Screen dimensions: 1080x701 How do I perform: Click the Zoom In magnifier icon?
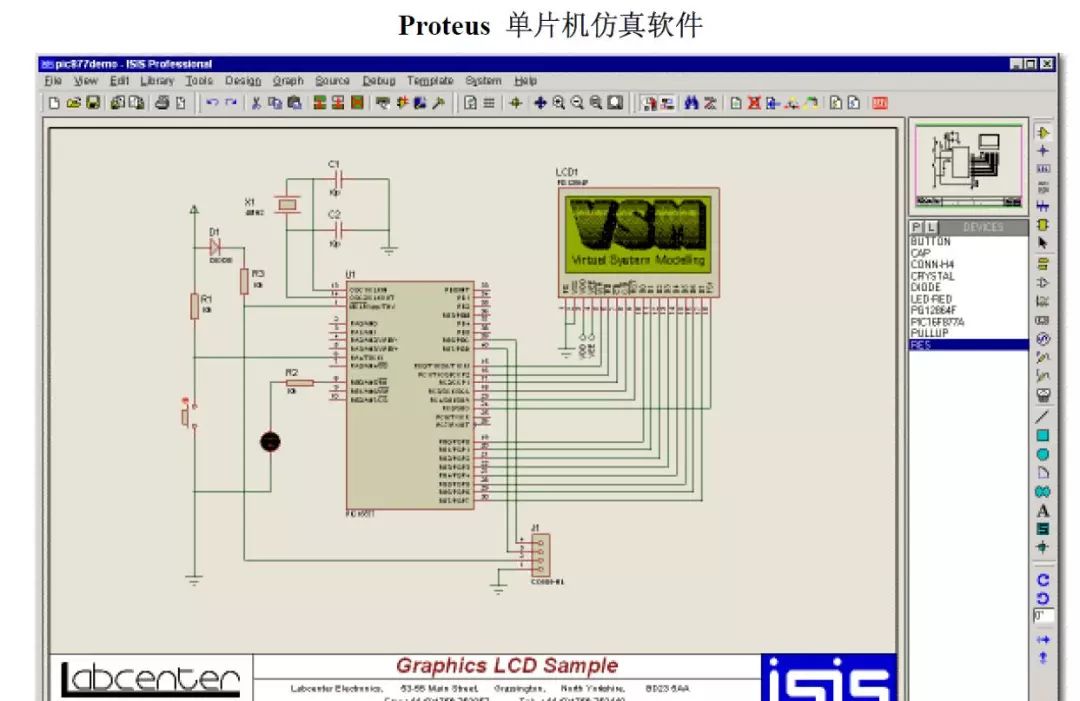(559, 103)
